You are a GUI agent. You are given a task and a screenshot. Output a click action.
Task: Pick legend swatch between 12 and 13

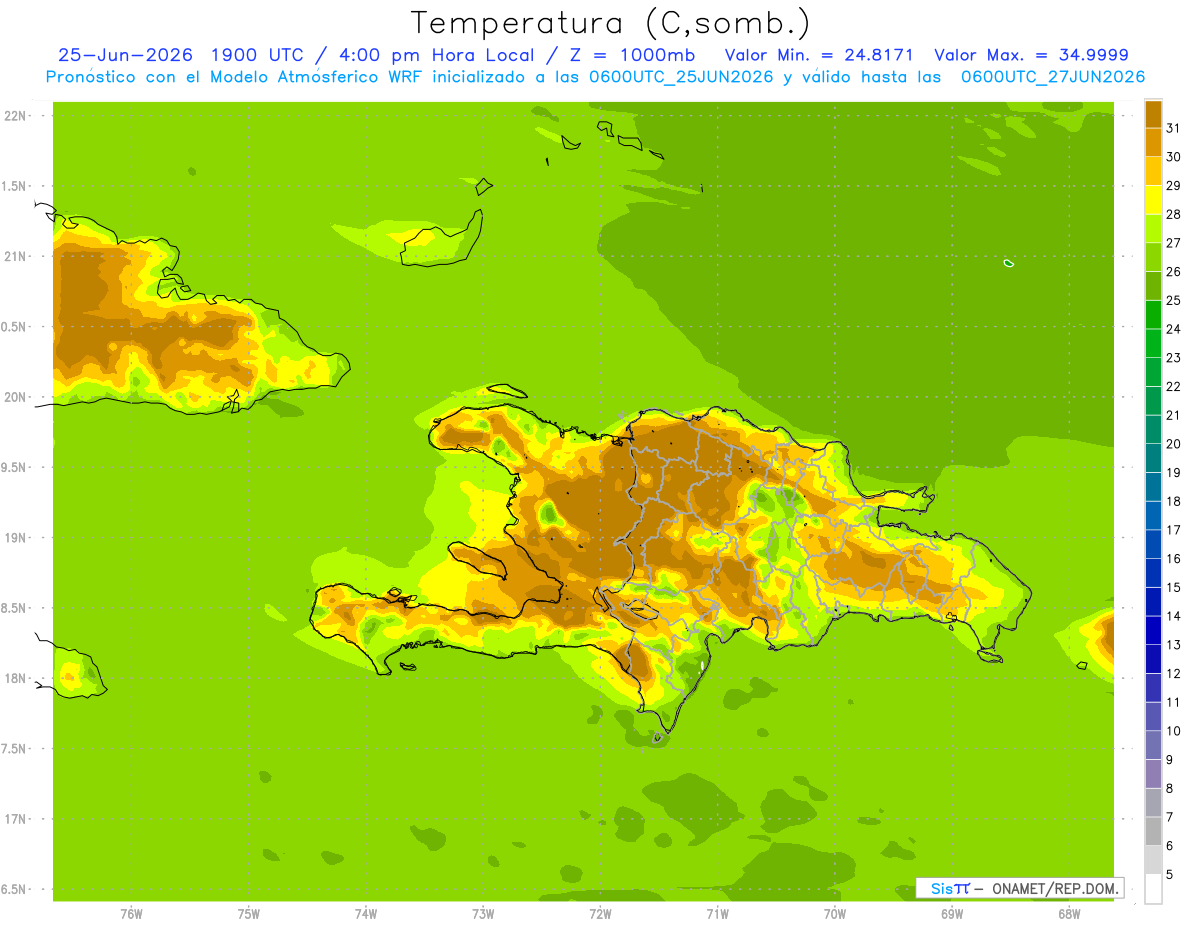tap(1153, 659)
